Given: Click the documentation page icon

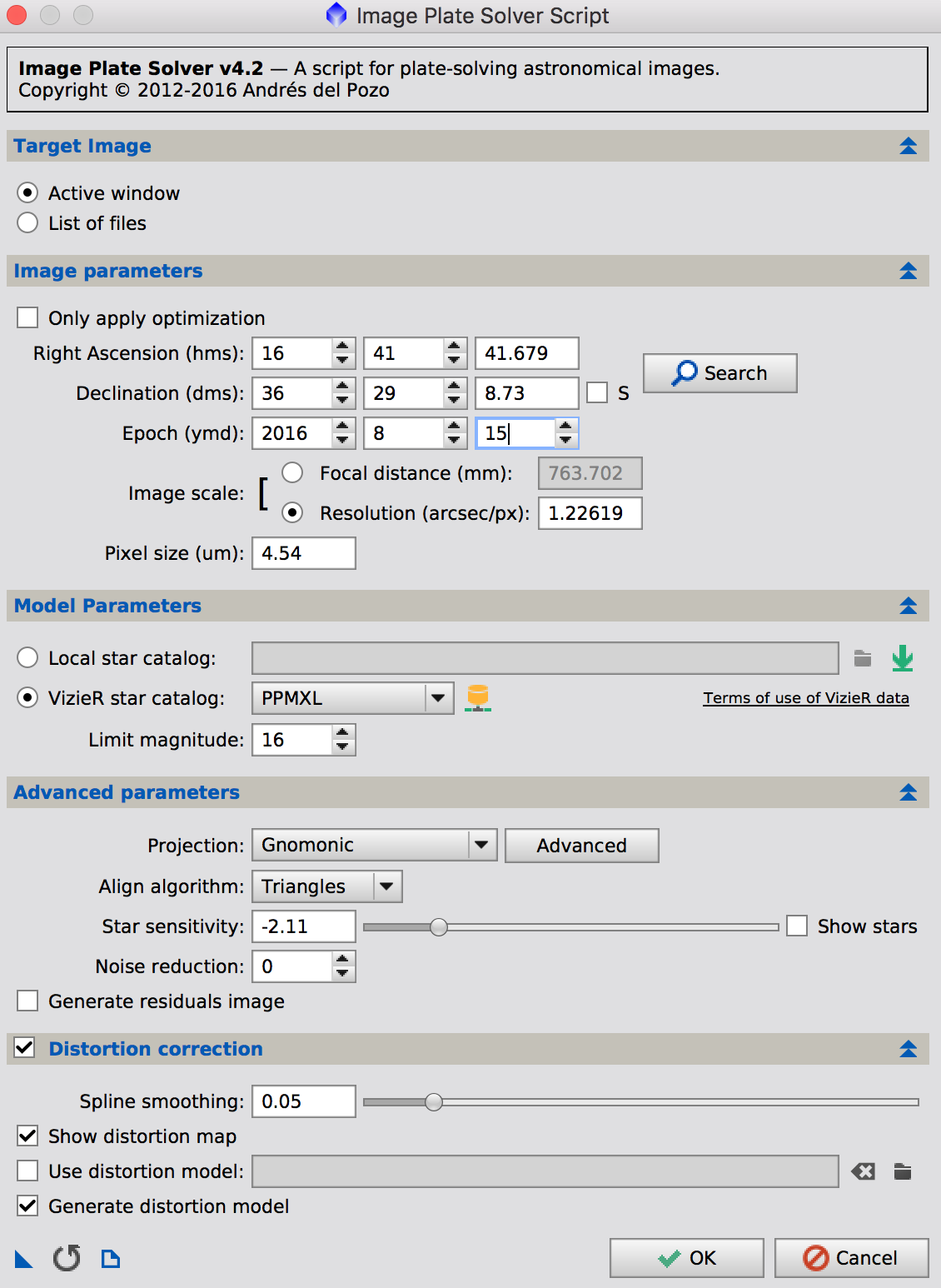Looking at the screenshot, I should pos(111,1258).
